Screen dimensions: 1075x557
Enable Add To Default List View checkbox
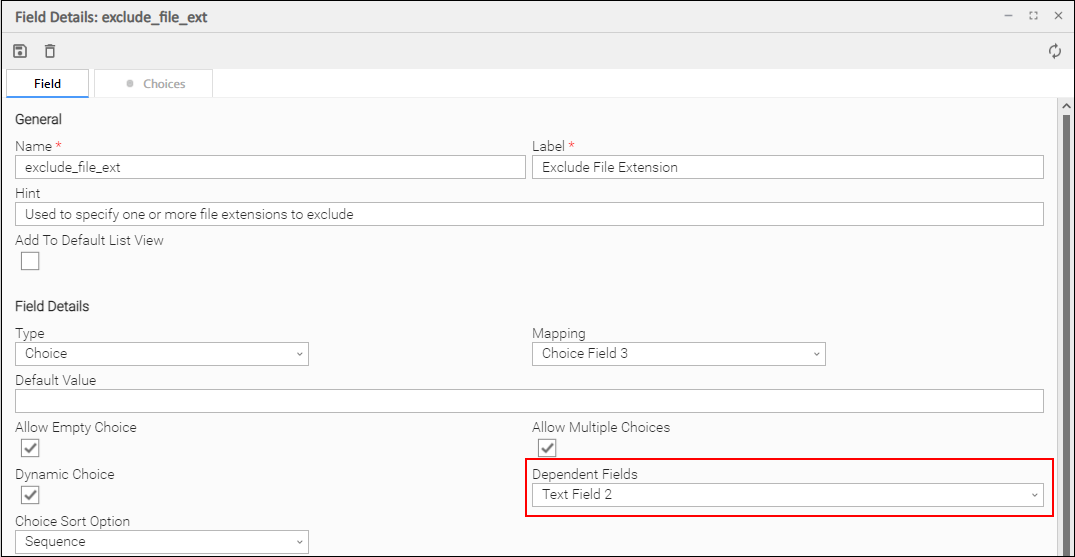click(30, 261)
